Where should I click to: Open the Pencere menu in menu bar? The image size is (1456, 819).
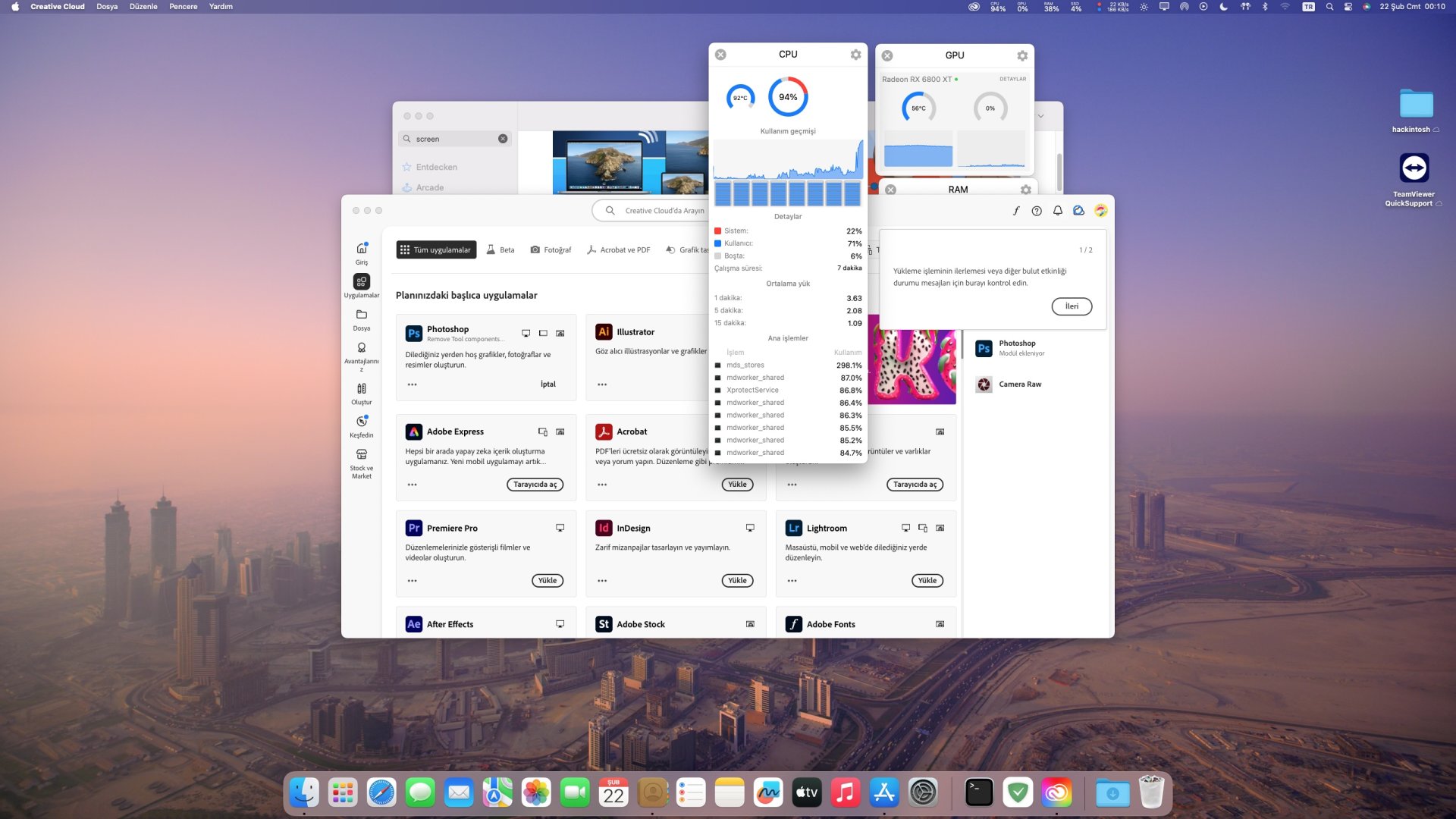pos(183,7)
